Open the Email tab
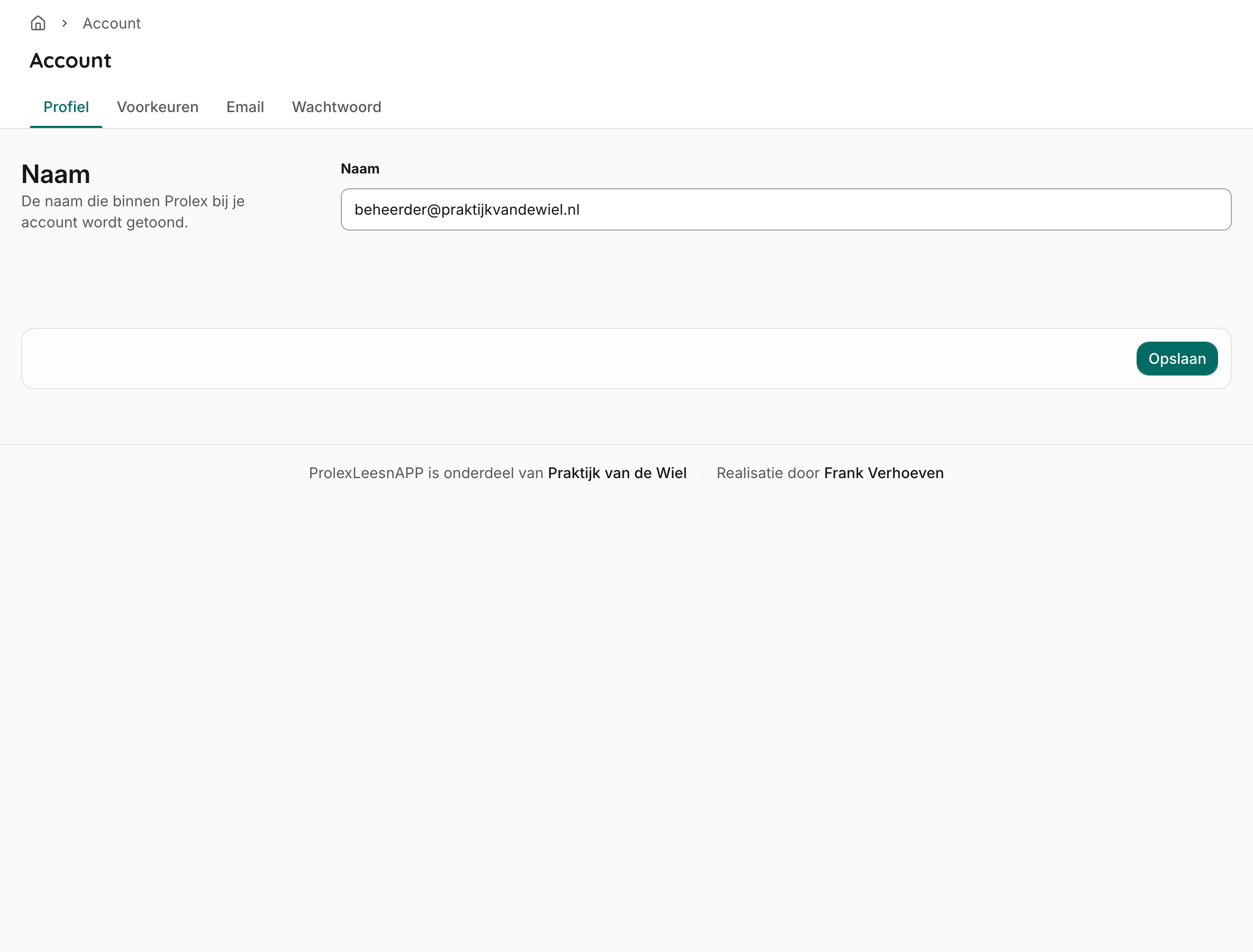 (x=245, y=107)
